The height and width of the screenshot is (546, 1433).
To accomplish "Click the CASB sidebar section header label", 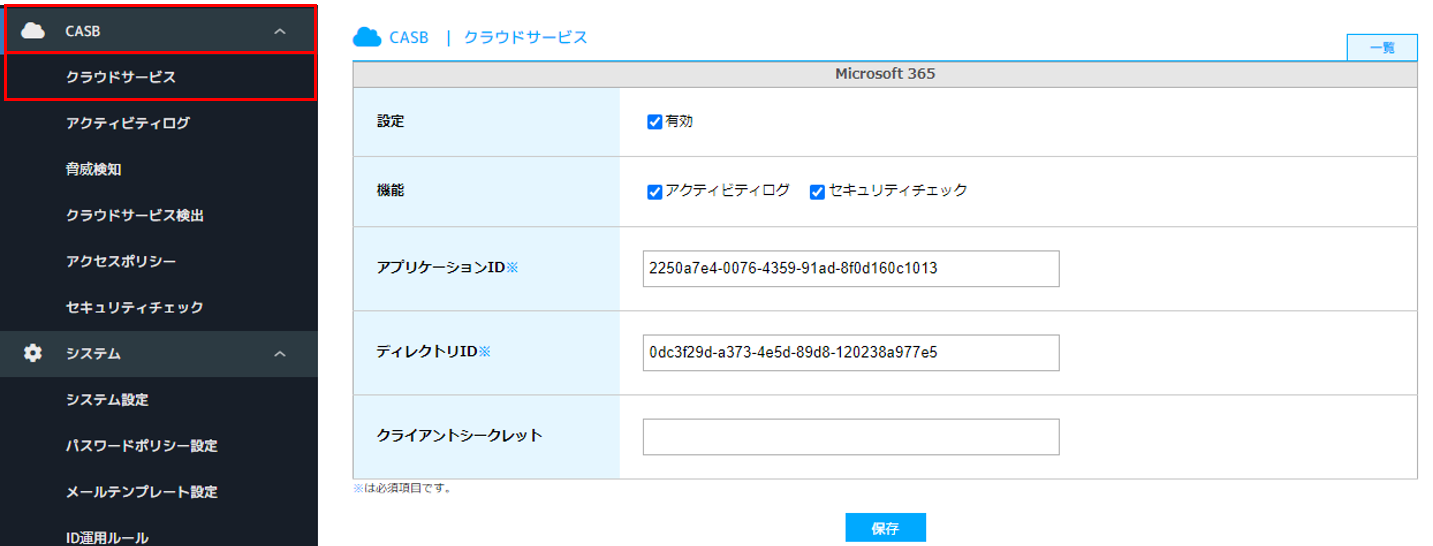I will click(83, 31).
